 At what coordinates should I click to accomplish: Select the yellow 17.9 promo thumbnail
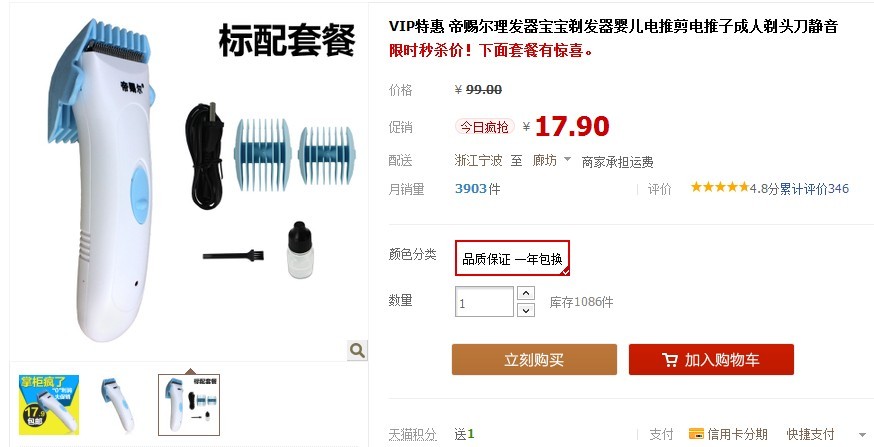coord(49,405)
